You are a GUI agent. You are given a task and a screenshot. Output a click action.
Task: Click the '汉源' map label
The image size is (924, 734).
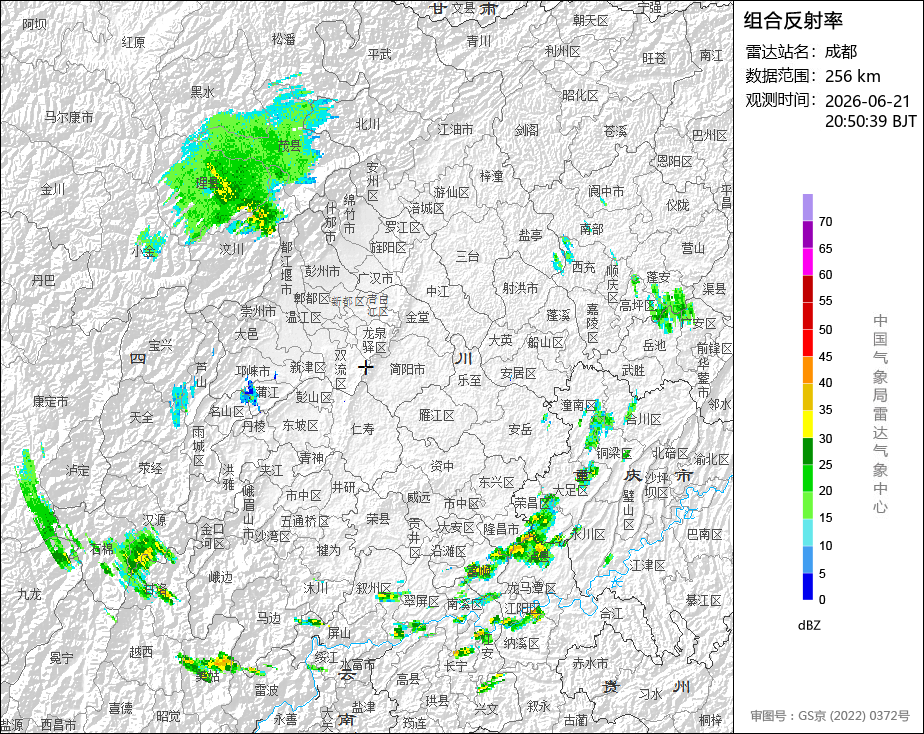[x=155, y=520]
